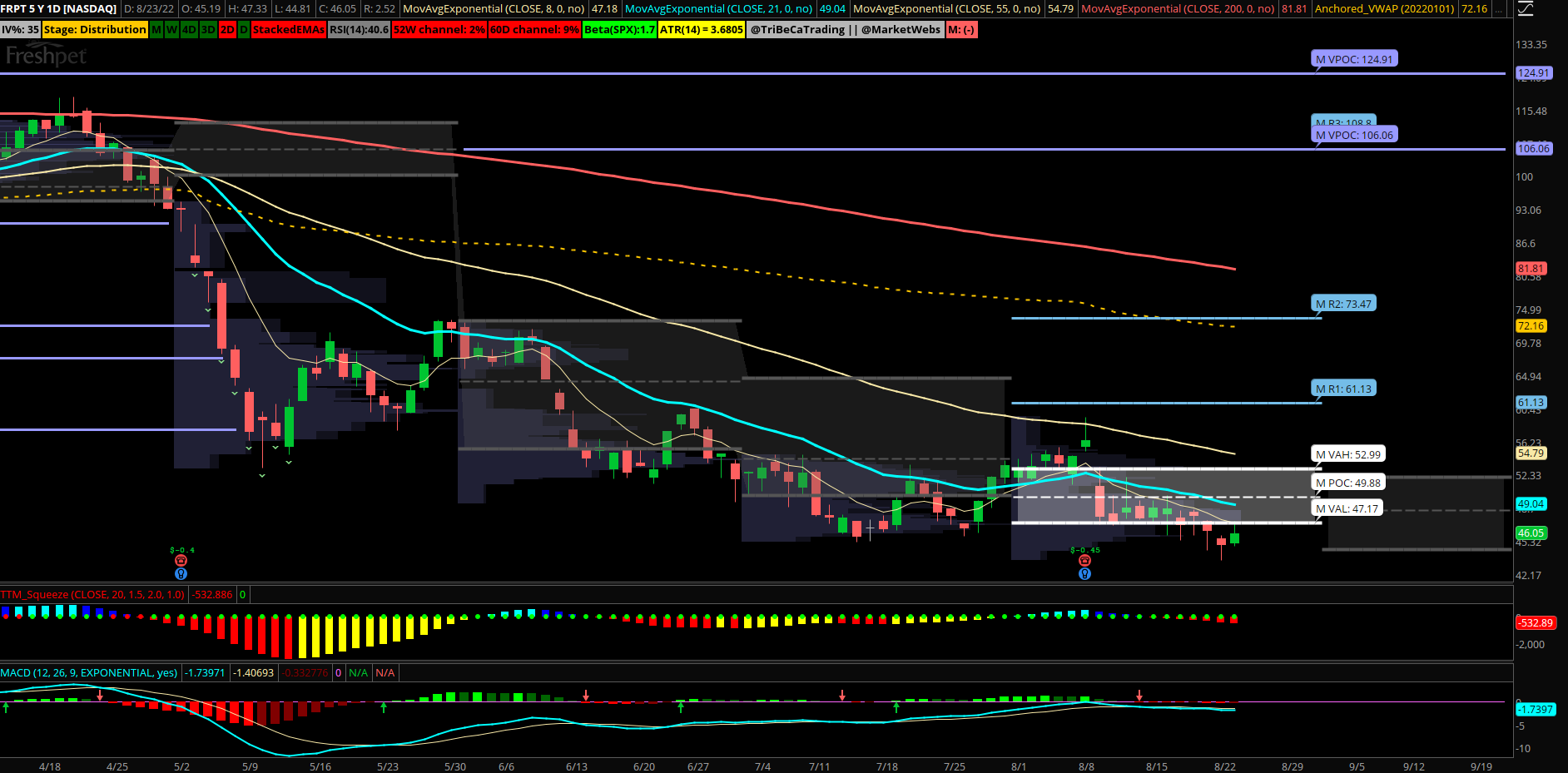The image size is (1568, 773).
Task: Click MovAvgExponential (CLOSE, 200, 0, no) study title
Action: pos(1178,9)
